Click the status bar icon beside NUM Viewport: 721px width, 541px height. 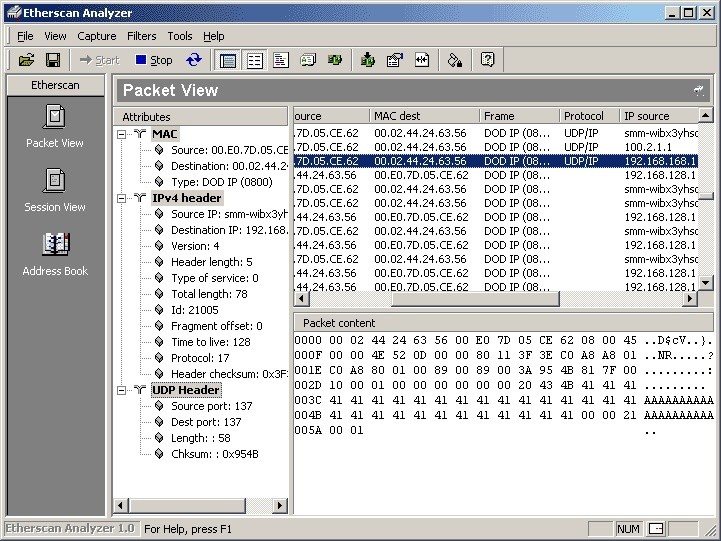(x=656, y=529)
